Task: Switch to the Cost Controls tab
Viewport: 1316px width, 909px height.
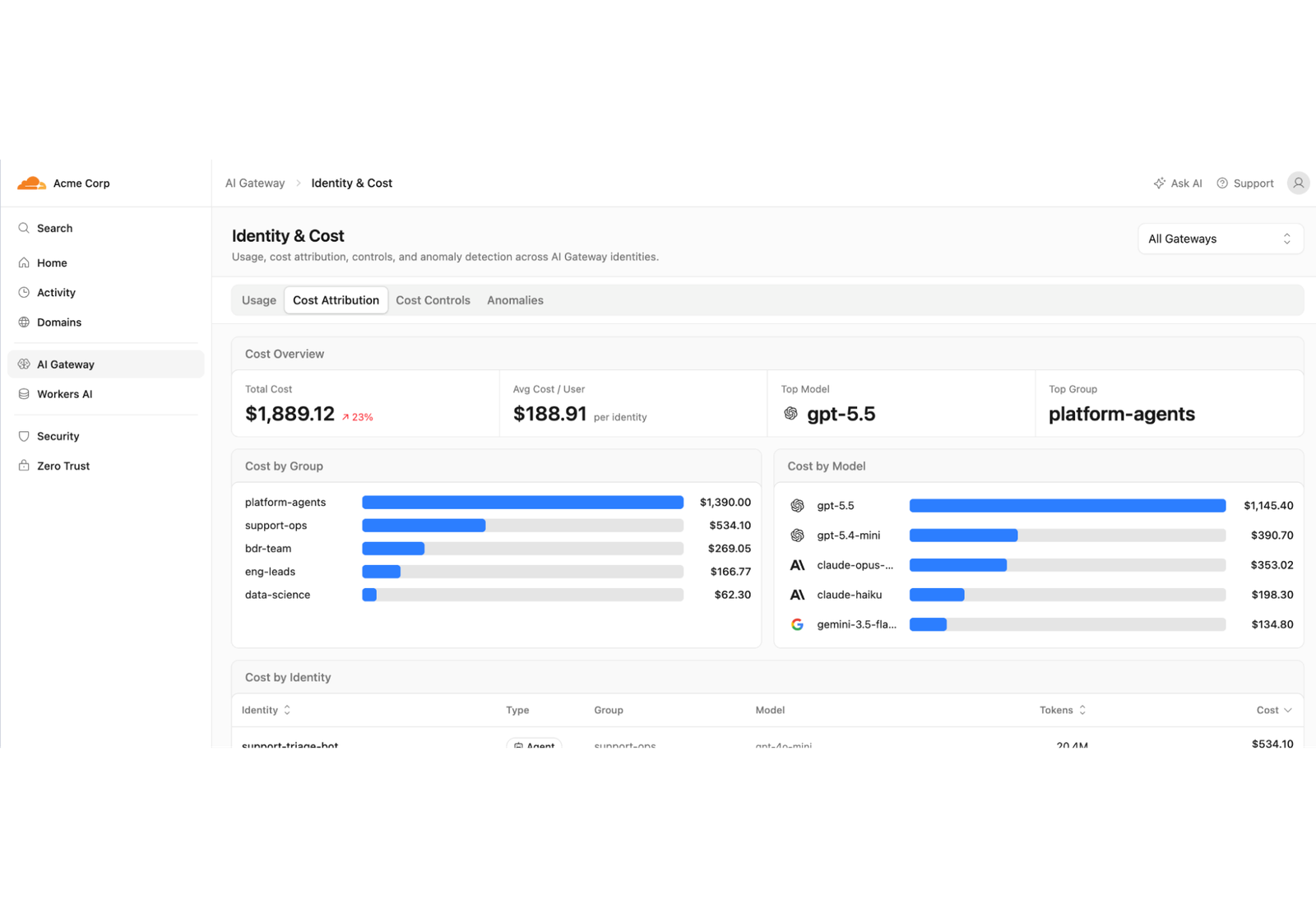Action: click(x=433, y=300)
